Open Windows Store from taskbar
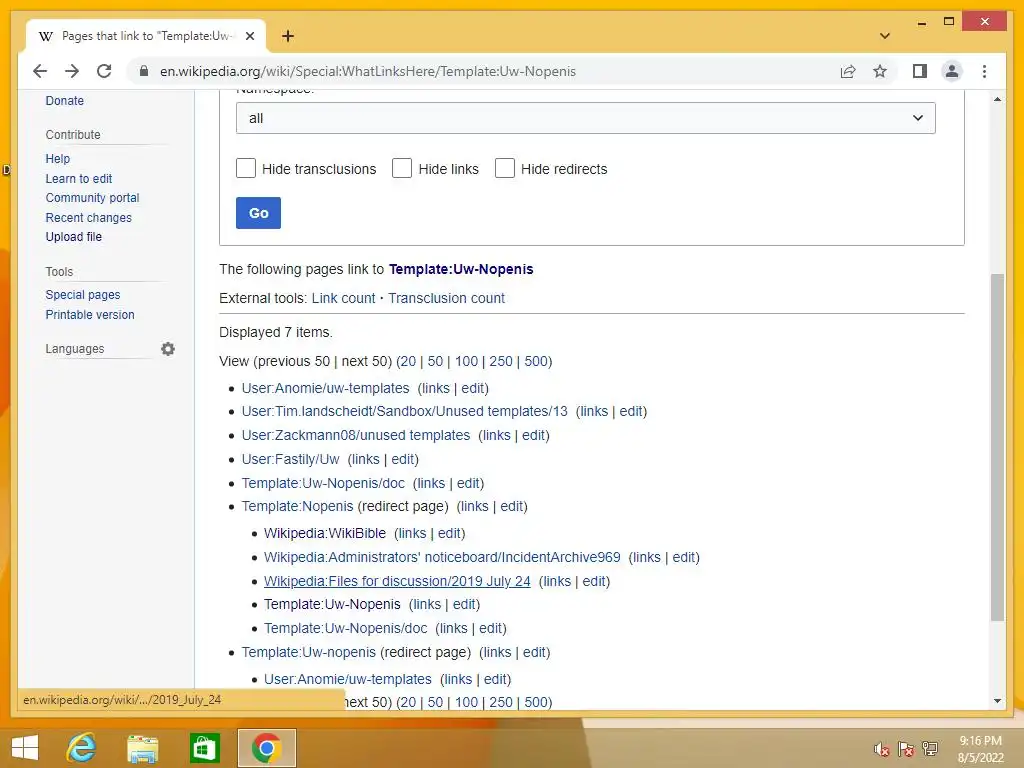This screenshot has height=768, width=1024. point(204,748)
